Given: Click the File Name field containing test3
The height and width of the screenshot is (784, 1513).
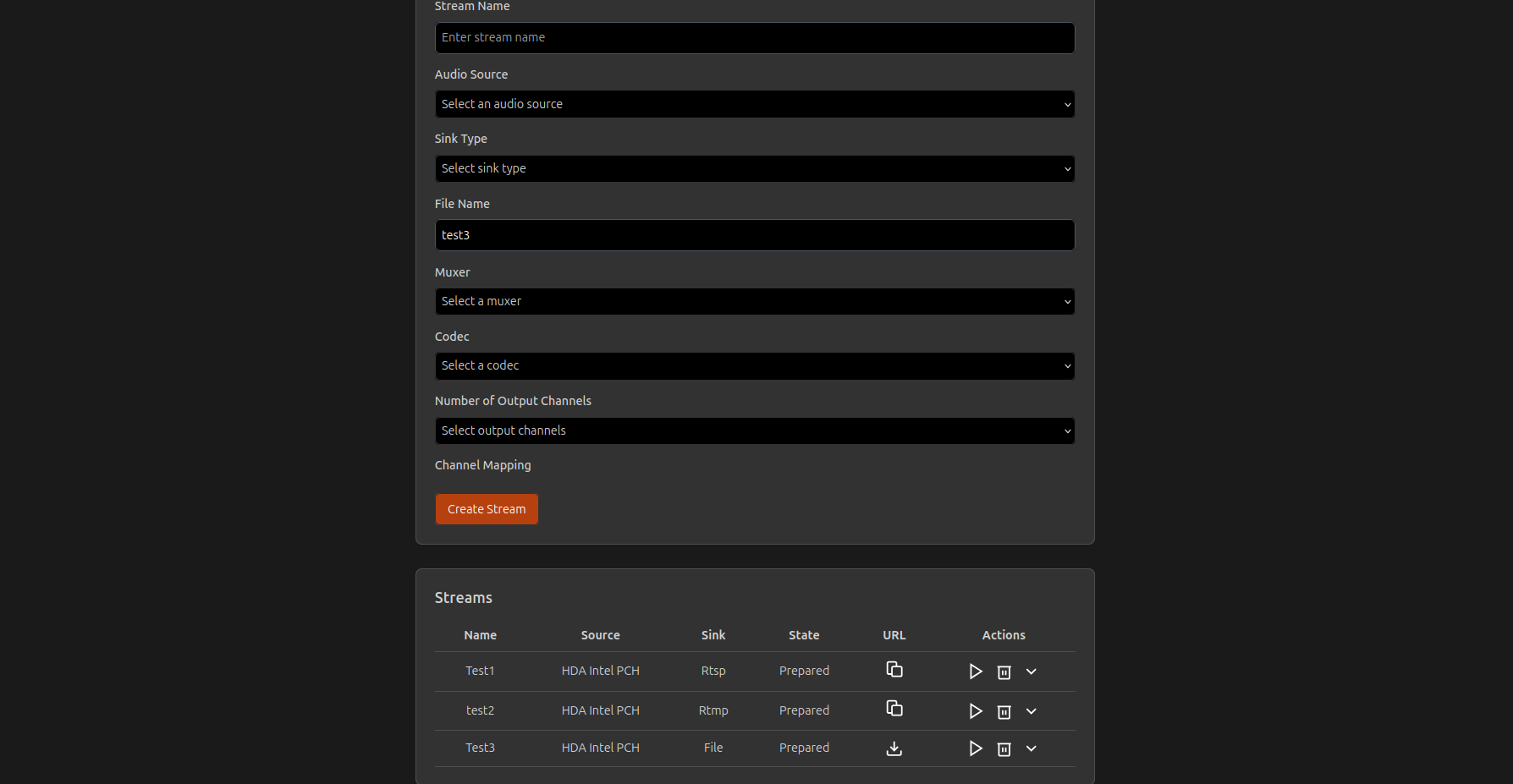Looking at the screenshot, I should [754, 235].
